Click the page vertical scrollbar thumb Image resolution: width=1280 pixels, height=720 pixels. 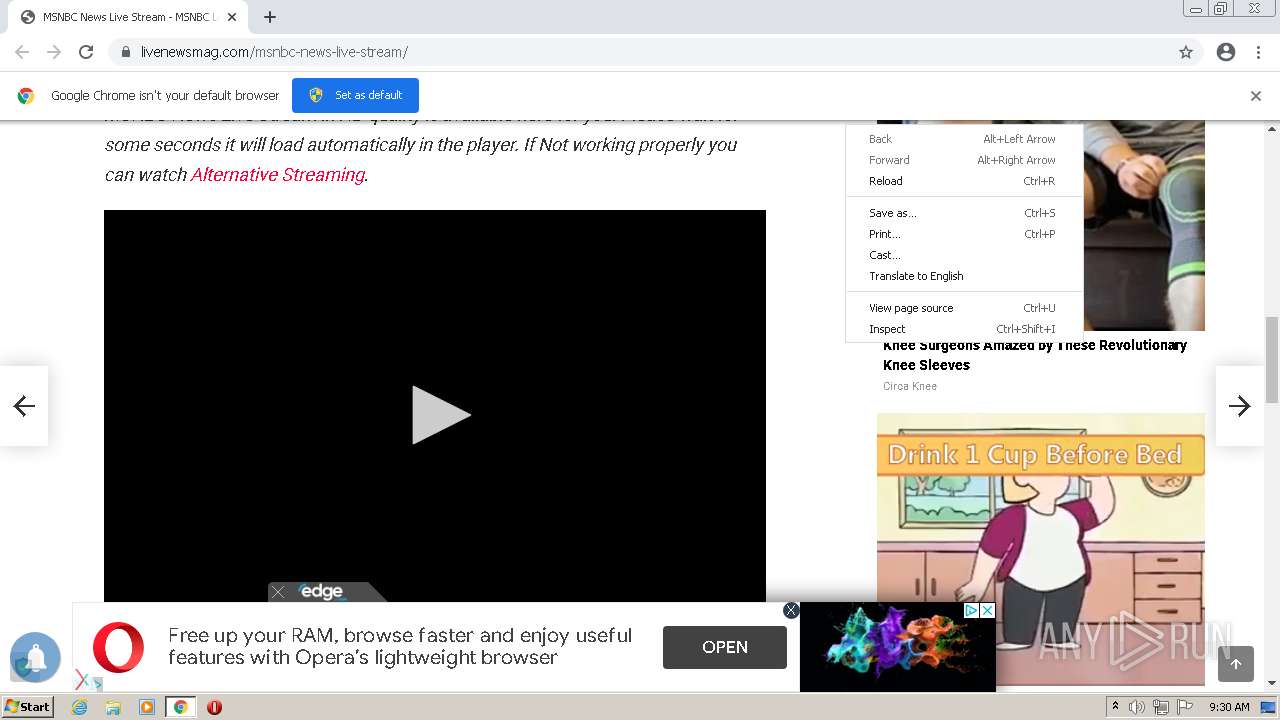pos(1272,359)
